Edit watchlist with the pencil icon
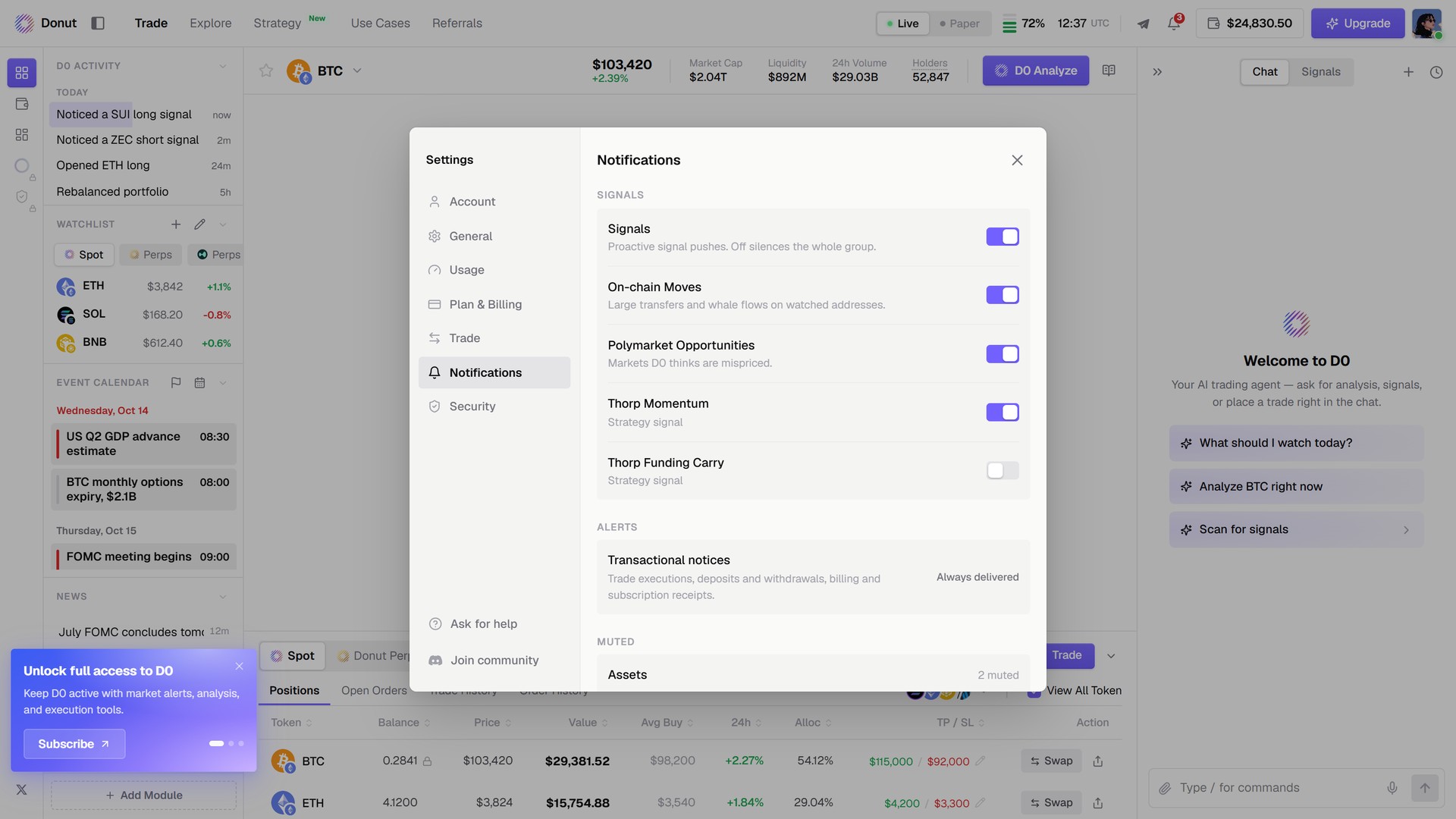 199,224
